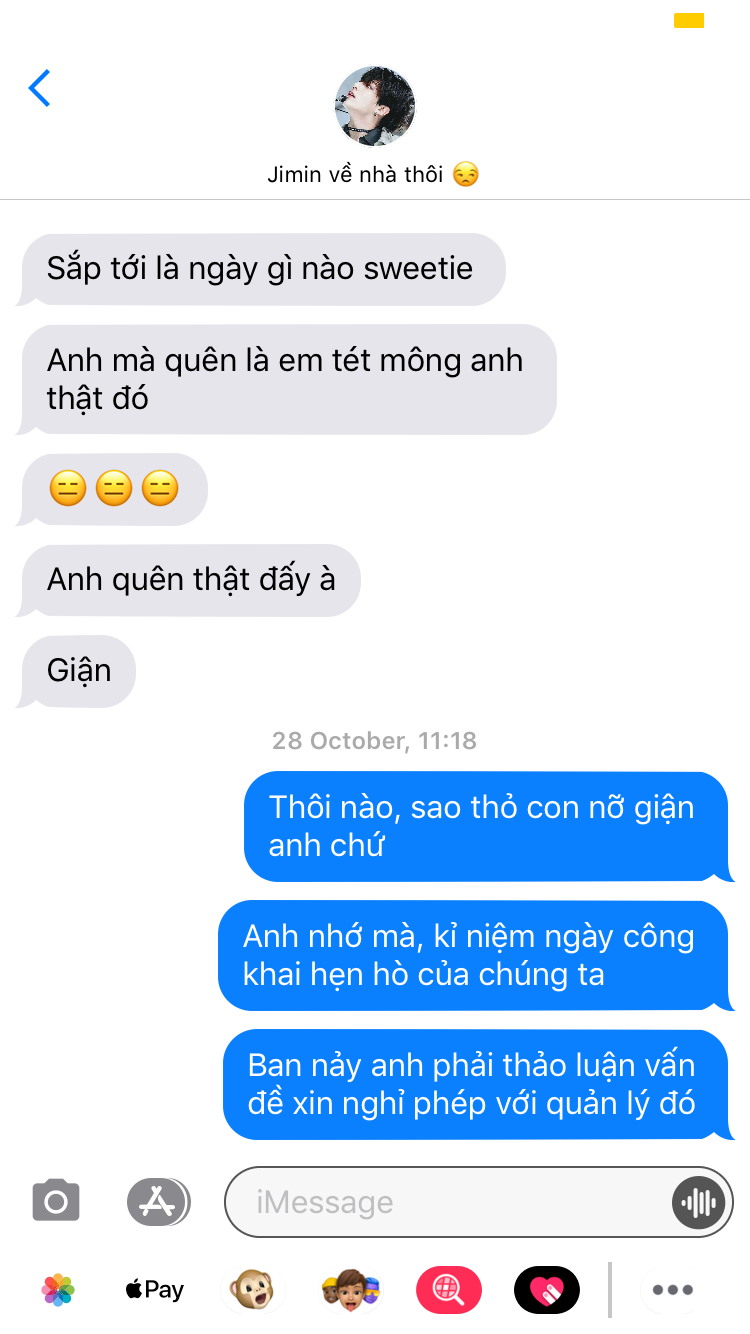
Task: Open the camera icon beside message field
Action: [56, 1201]
